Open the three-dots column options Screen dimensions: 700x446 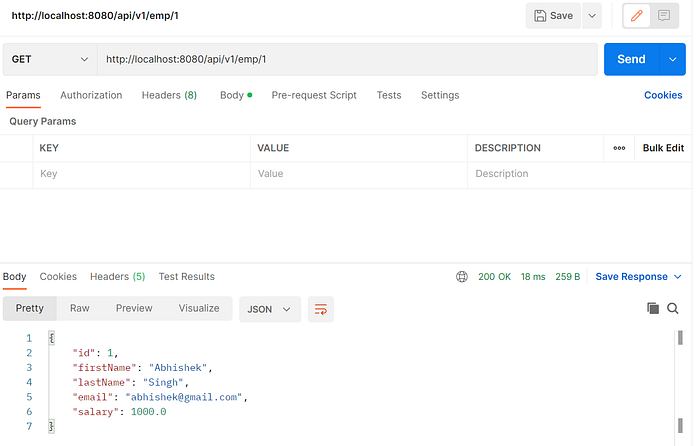coord(619,148)
